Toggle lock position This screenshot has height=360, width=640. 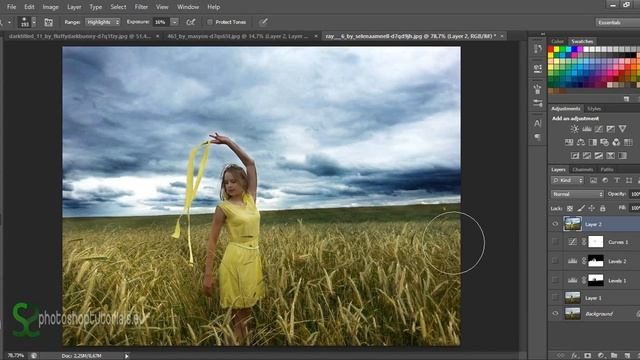click(x=591, y=209)
